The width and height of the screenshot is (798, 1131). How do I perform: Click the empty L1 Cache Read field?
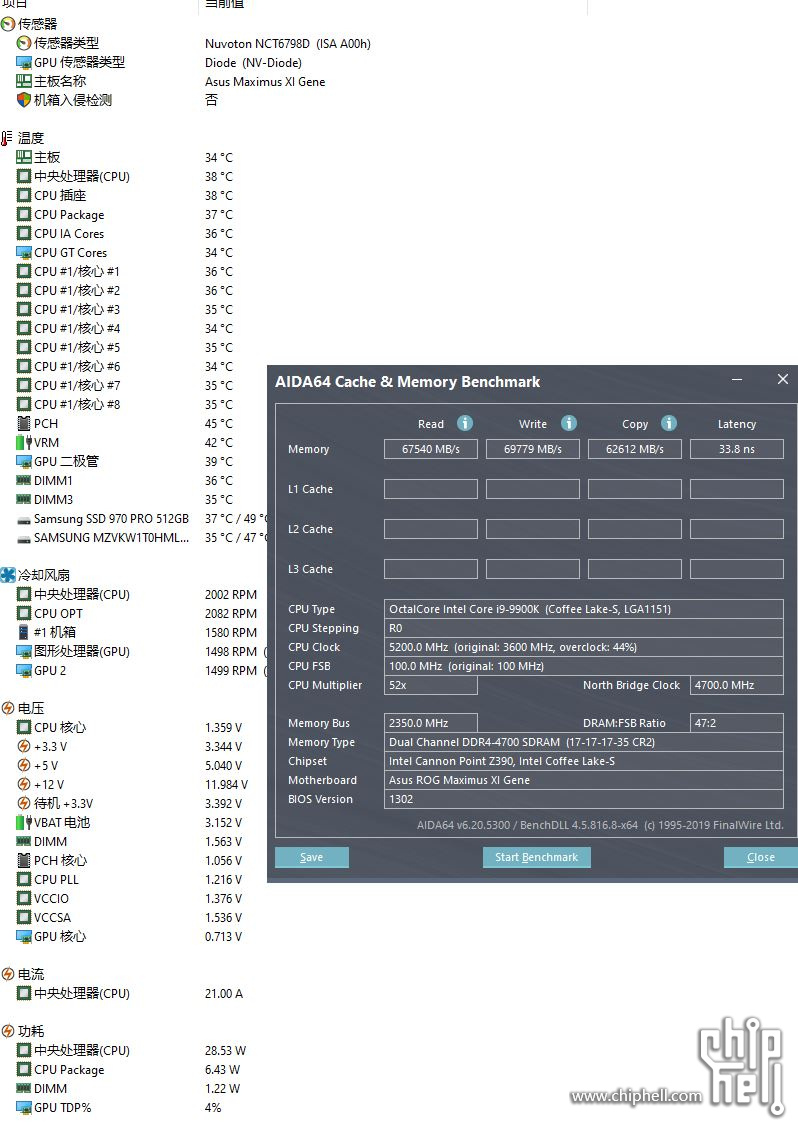[x=431, y=489]
